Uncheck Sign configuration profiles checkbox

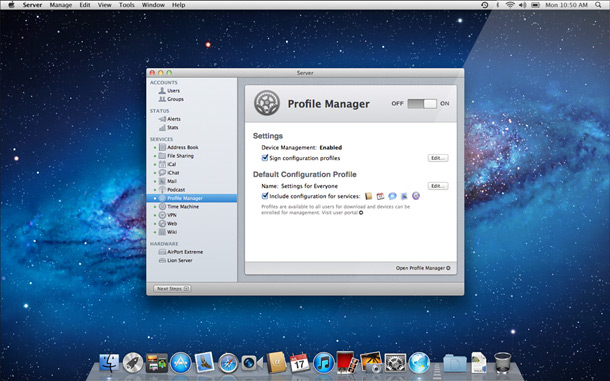tap(265, 158)
